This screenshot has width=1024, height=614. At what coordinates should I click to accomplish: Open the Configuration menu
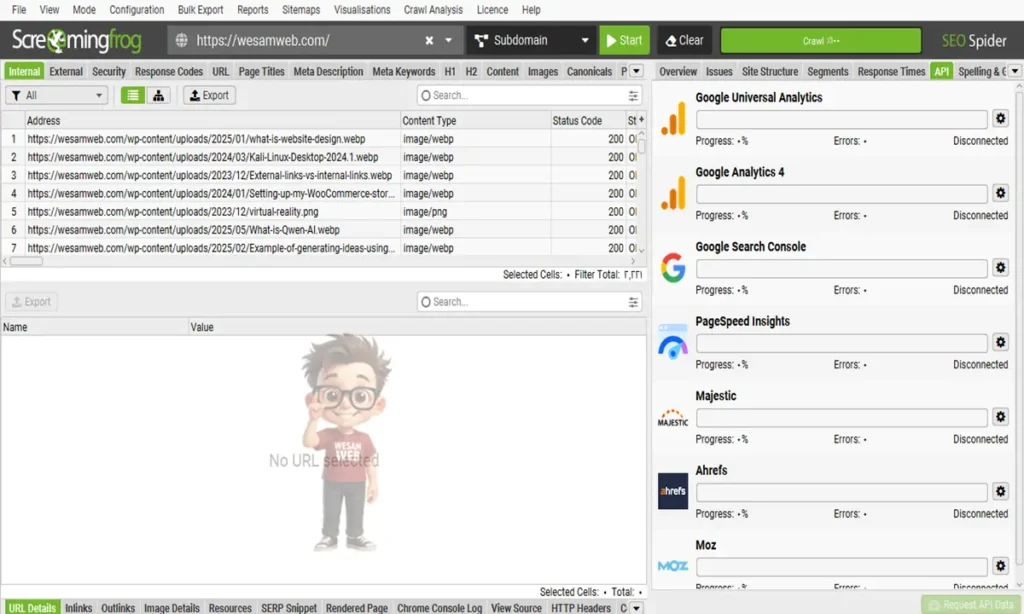coord(137,9)
